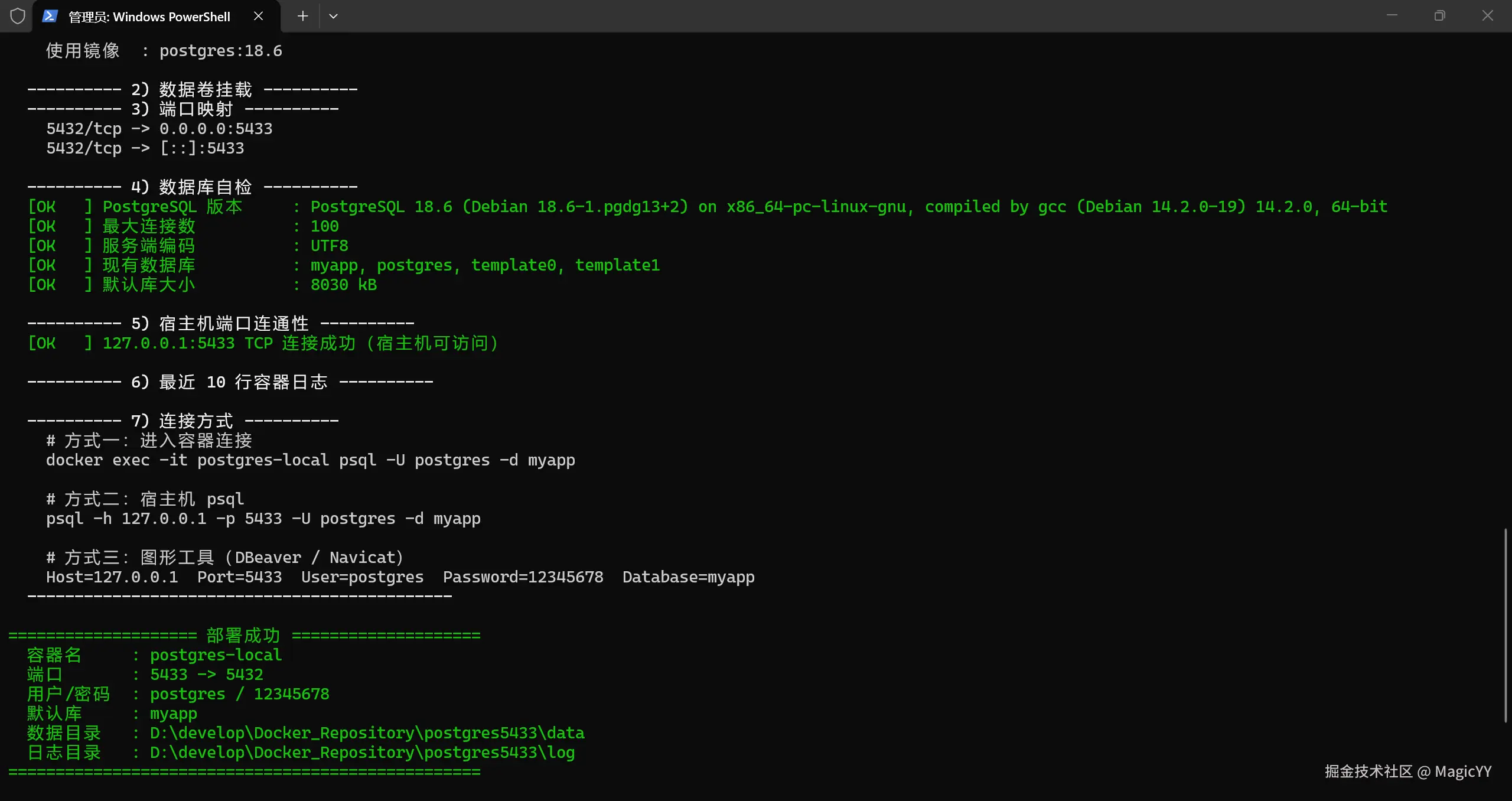The height and width of the screenshot is (801, 1512).
Task: Open a new tab with the plus button
Action: pos(302,16)
